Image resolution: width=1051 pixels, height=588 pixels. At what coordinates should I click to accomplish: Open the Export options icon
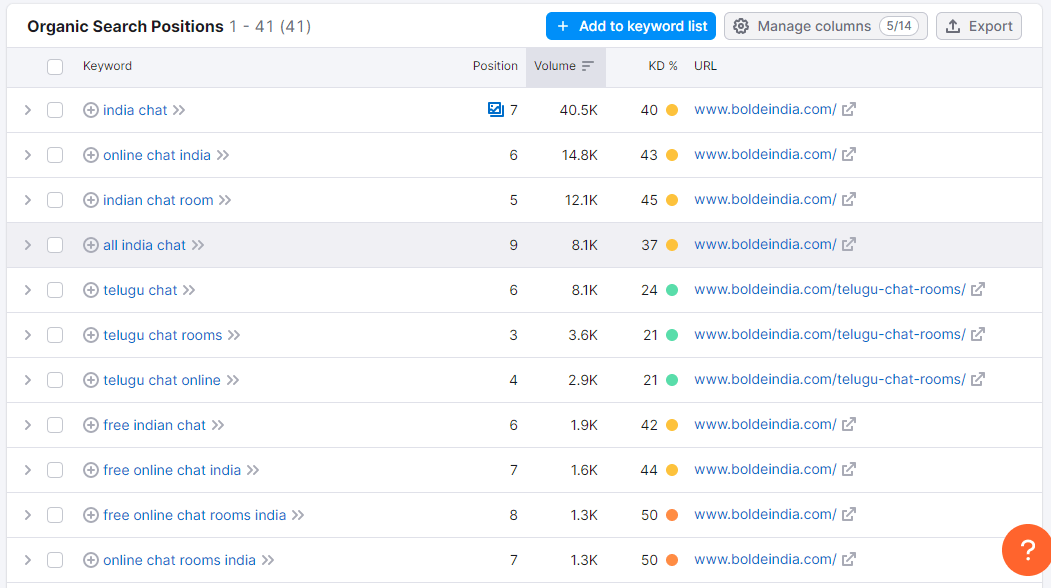click(x=952, y=25)
